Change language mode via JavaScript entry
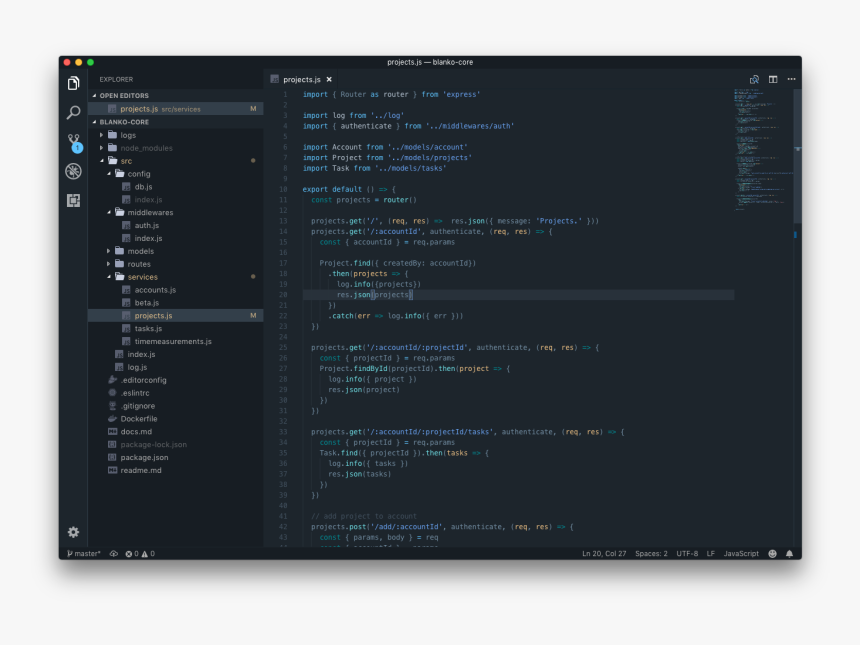The width and height of the screenshot is (860, 645). [741, 553]
